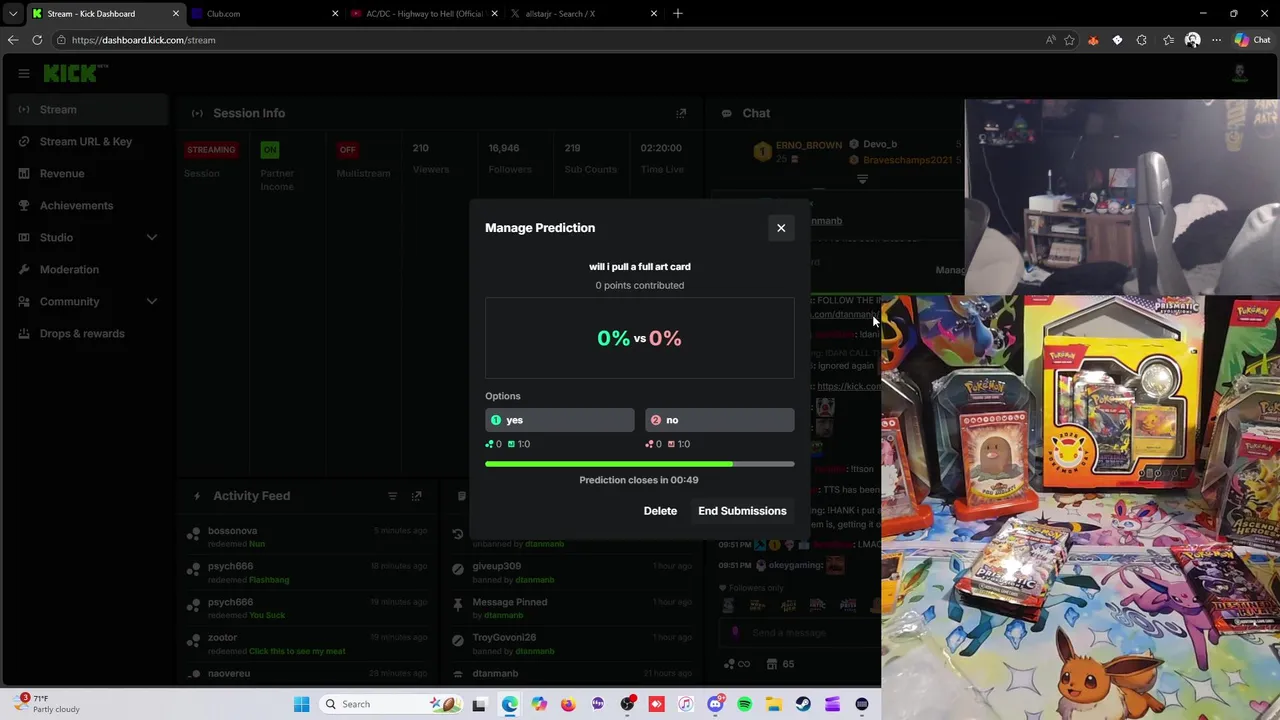
Task: Open Stream URL & Key page
Action: click(x=84, y=141)
